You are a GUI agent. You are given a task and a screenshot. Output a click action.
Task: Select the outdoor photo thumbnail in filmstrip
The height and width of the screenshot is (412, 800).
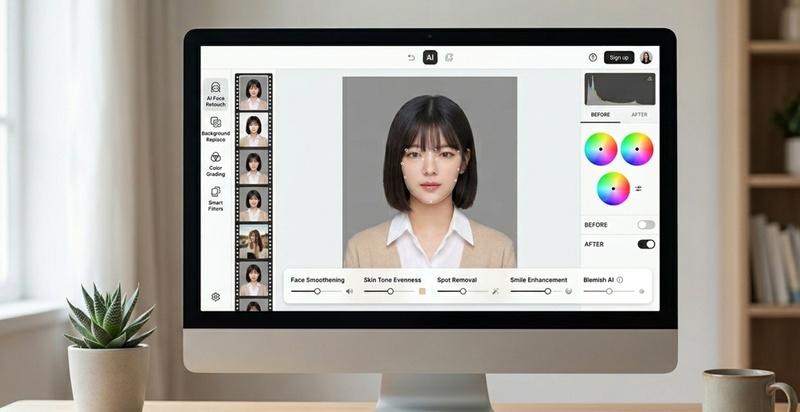[x=254, y=241]
